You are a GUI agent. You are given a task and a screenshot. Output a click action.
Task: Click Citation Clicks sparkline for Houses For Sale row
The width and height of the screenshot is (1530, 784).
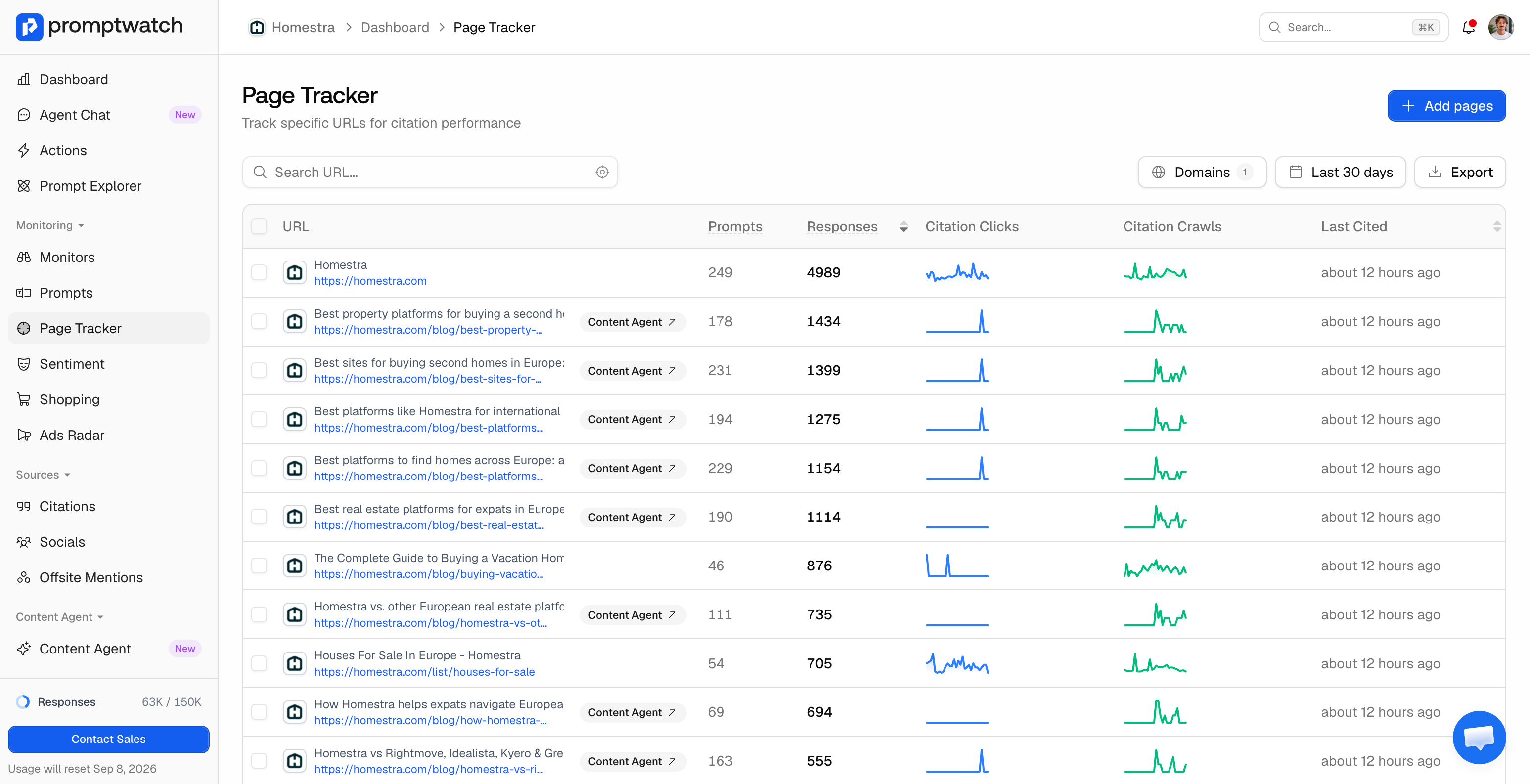pyautogui.click(x=957, y=663)
